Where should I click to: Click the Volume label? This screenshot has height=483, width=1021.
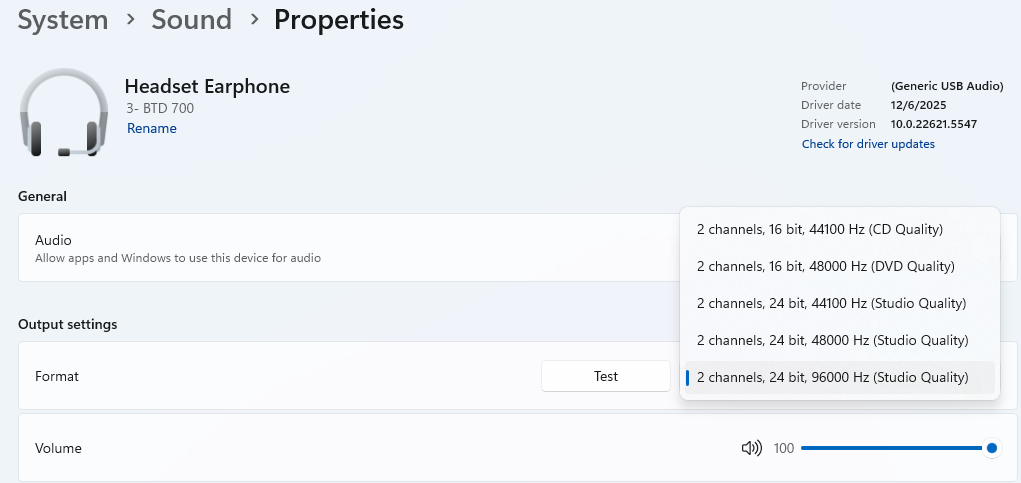58,448
